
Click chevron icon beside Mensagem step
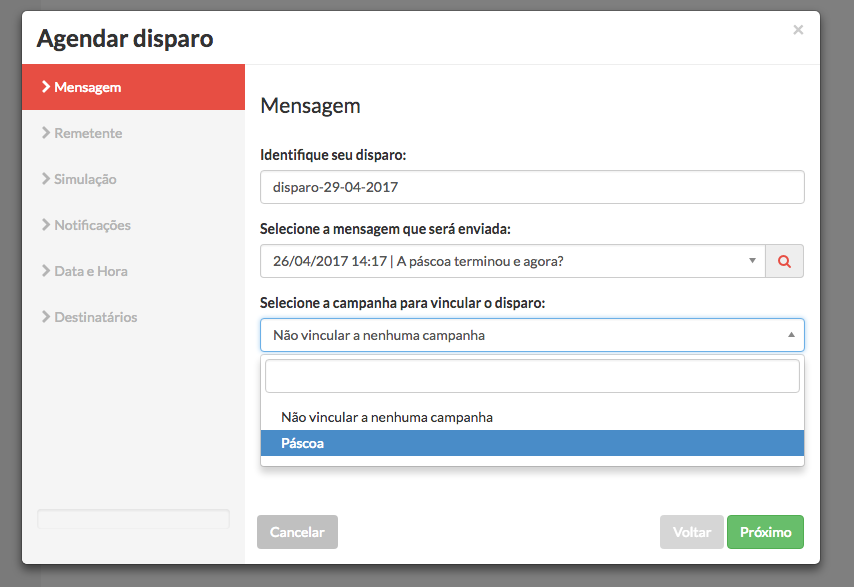(x=46, y=87)
